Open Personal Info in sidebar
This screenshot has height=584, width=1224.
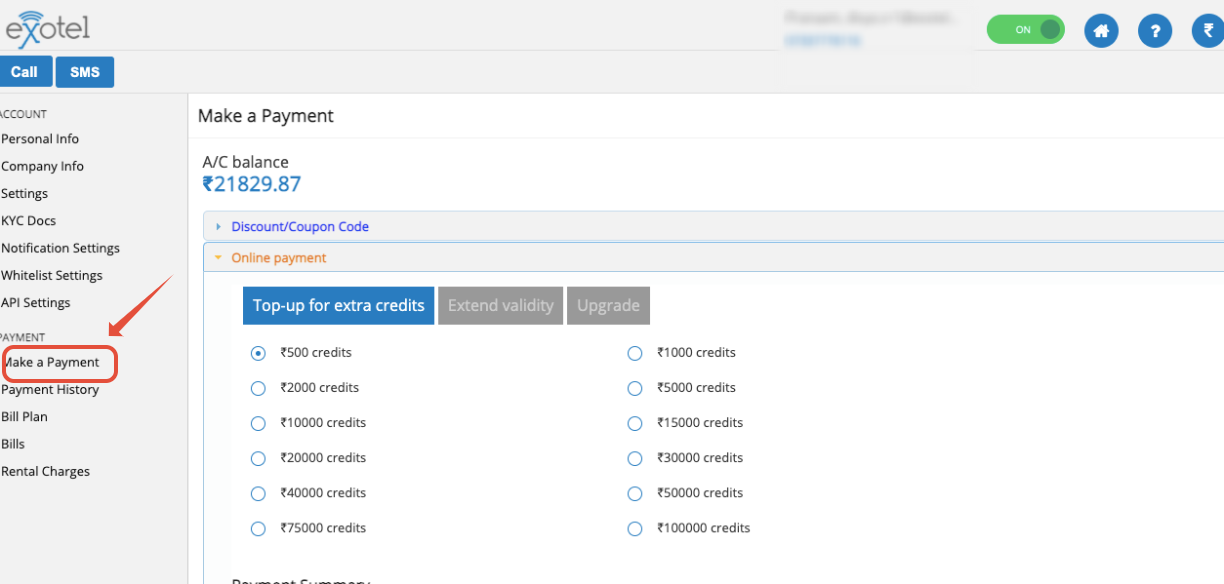click(x=40, y=139)
